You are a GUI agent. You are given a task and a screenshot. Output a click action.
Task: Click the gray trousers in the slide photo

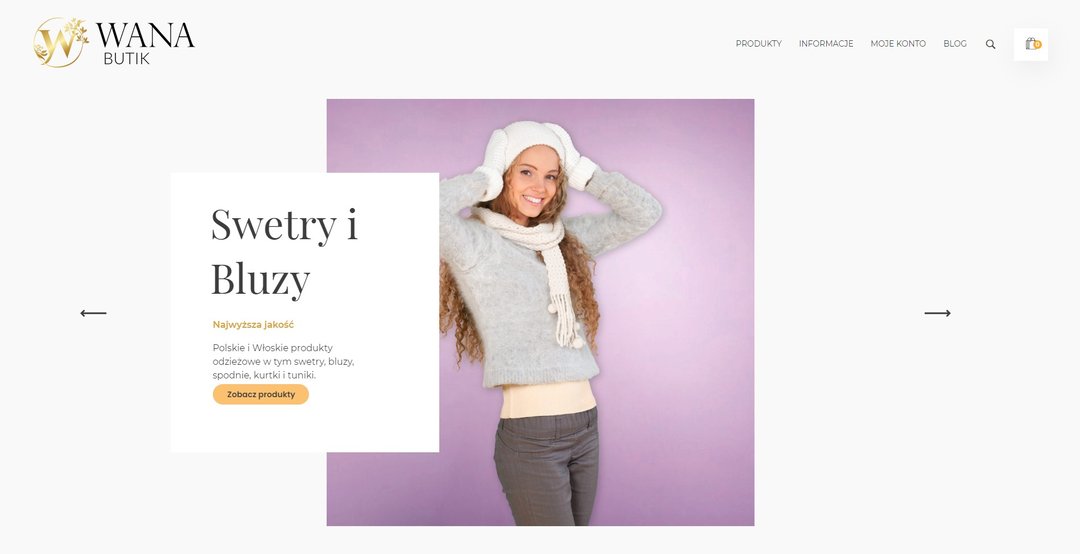point(547,466)
